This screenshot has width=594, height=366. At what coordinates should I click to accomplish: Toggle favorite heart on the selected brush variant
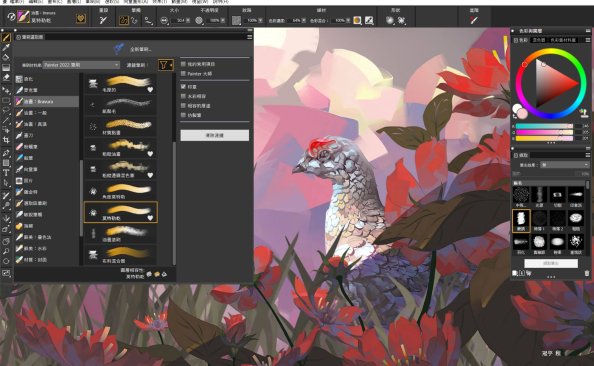(150, 218)
